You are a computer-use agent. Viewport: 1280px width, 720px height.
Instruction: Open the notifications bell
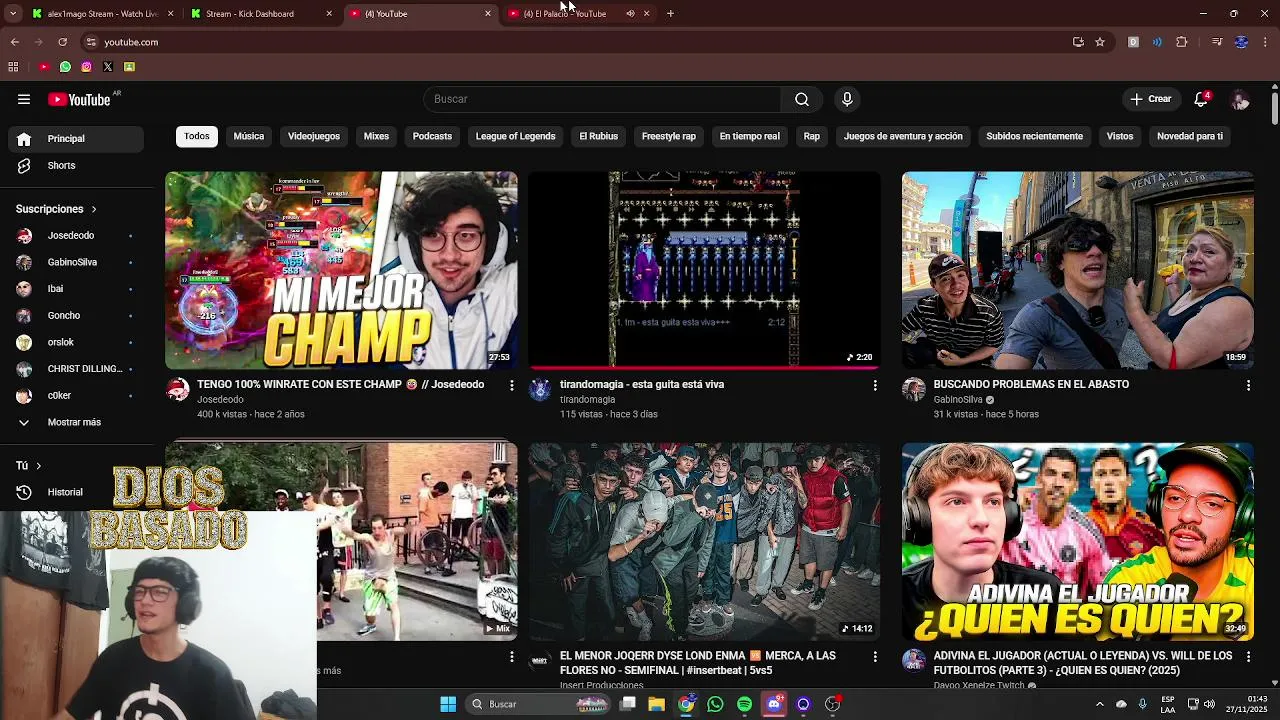(1201, 99)
